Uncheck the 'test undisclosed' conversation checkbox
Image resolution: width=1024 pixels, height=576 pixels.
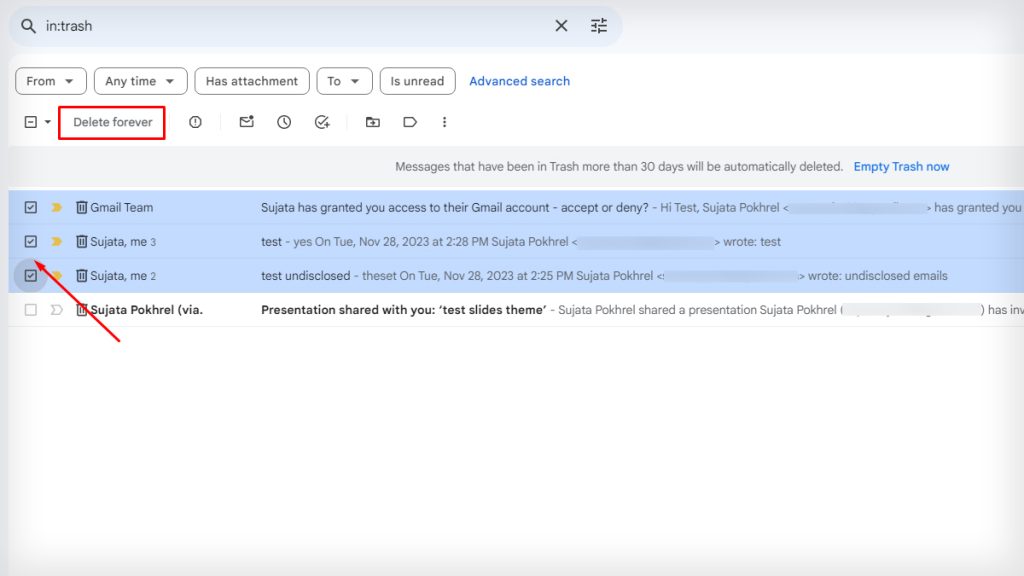31,275
